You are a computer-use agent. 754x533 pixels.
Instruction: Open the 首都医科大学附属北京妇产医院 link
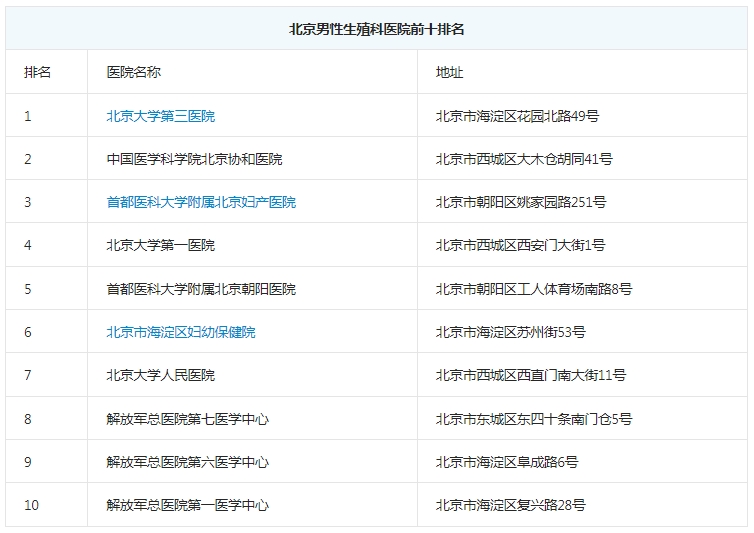[201, 202]
